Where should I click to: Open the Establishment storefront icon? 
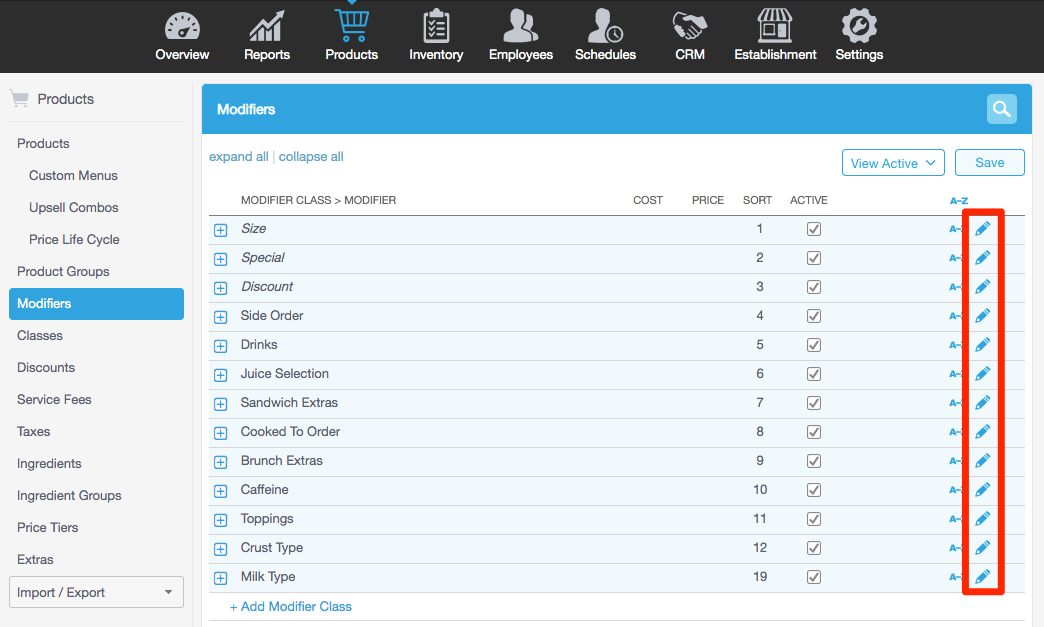[775, 27]
